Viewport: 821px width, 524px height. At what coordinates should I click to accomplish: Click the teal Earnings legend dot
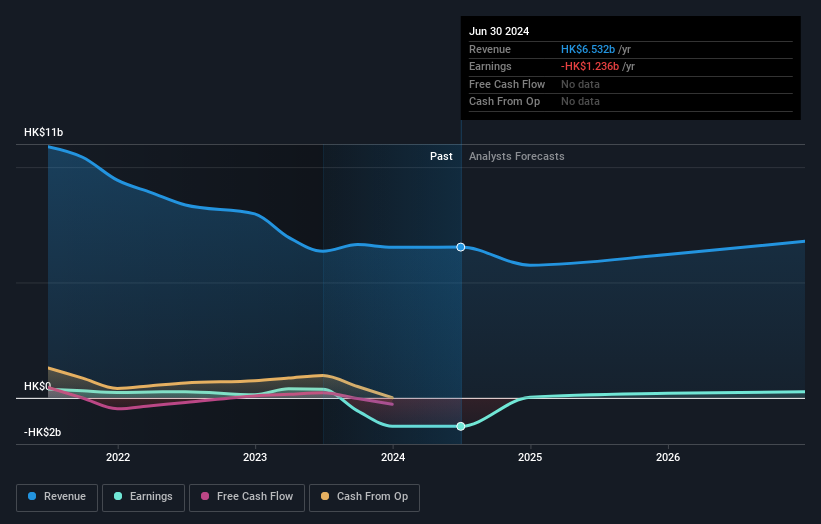point(118,496)
